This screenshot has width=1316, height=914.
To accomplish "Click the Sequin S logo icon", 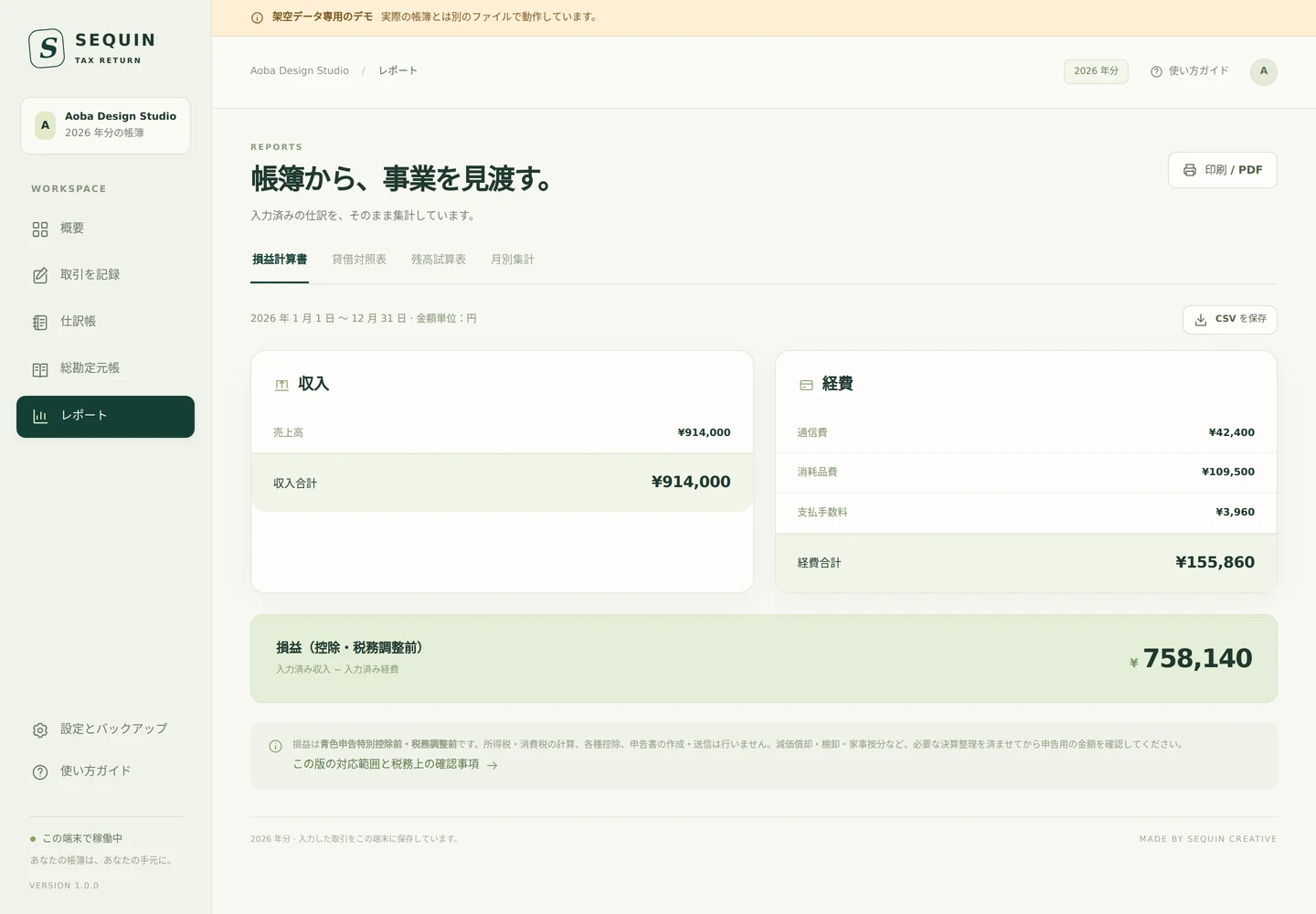I will (x=47, y=48).
